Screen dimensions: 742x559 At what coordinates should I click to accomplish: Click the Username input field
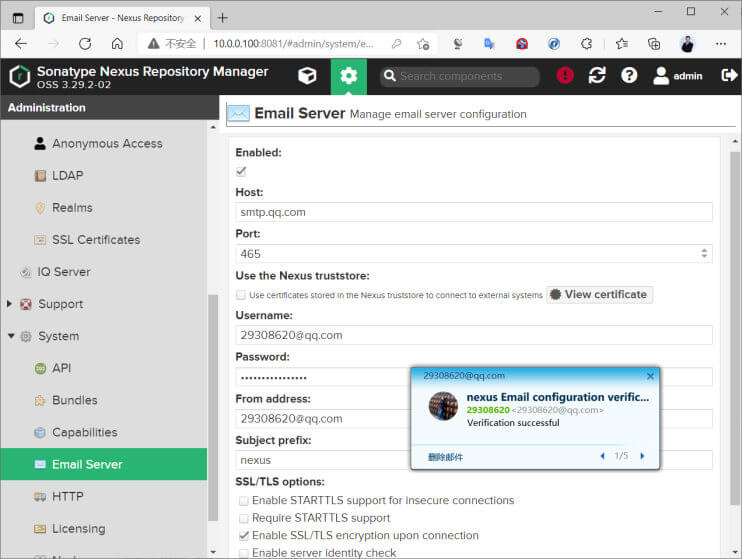[474, 336]
